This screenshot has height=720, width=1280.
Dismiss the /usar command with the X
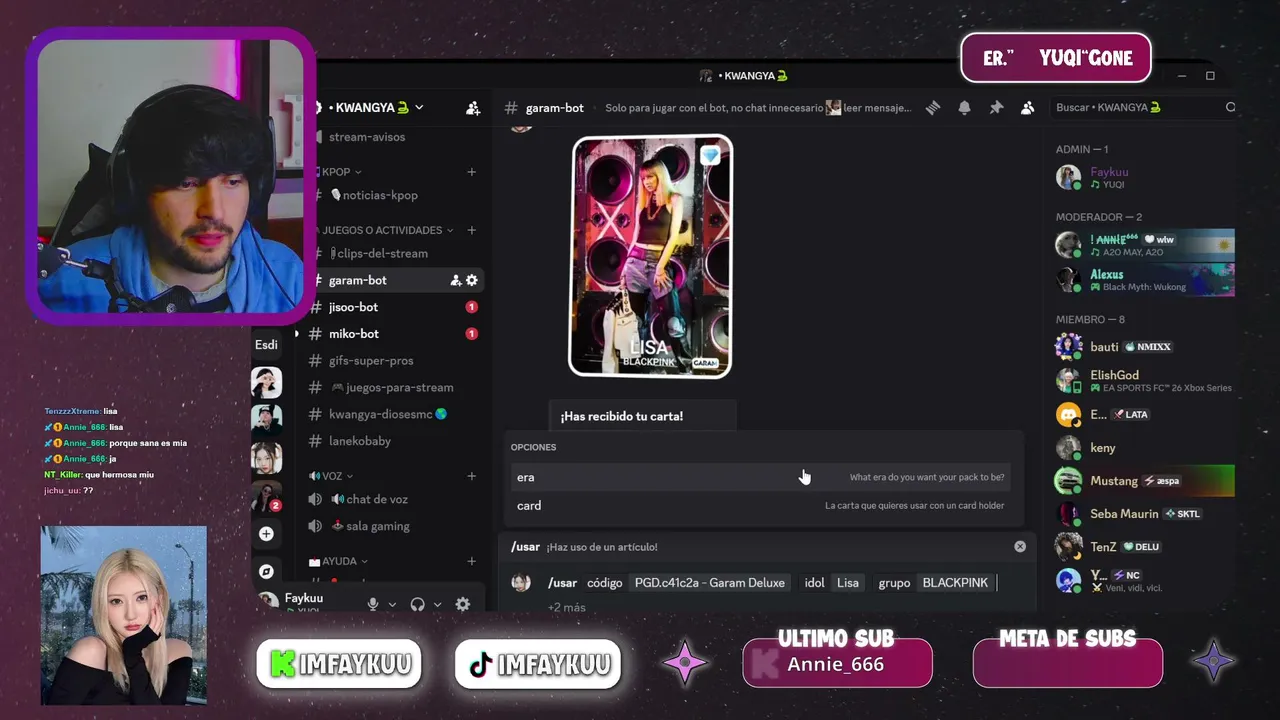point(1020,546)
